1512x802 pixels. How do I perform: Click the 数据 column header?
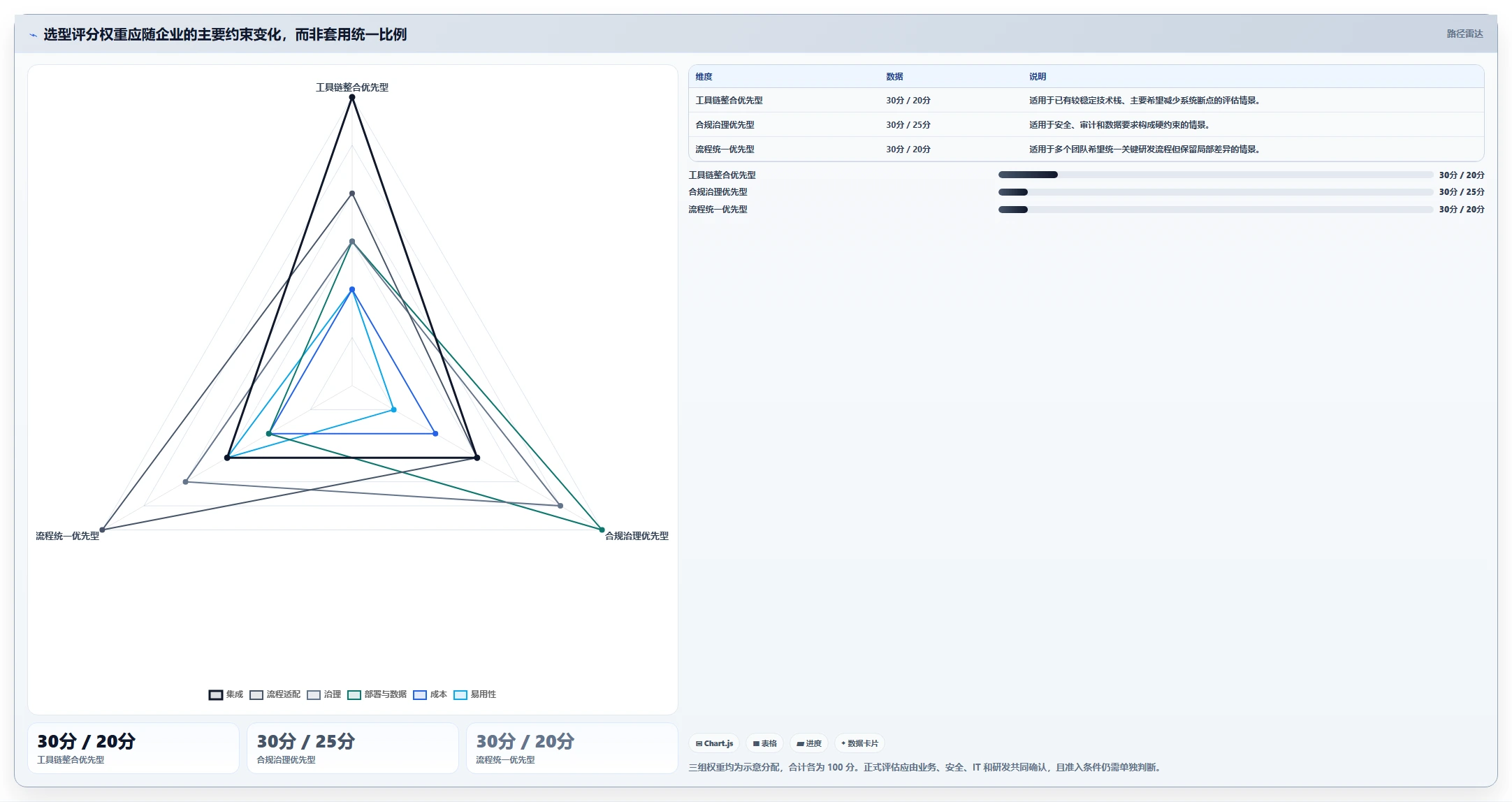[x=894, y=77]
